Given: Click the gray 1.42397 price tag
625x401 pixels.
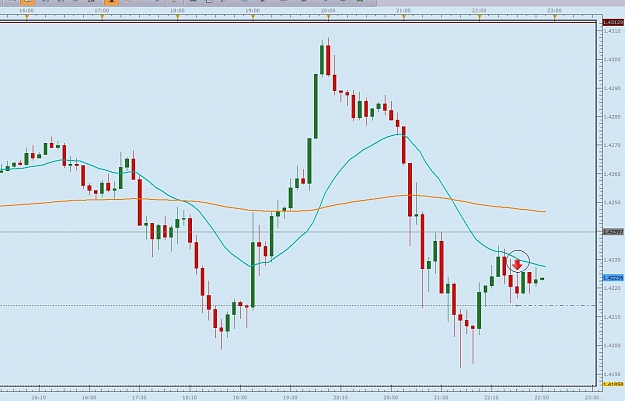Looking at the screenshot, I should tap(613, 232).
